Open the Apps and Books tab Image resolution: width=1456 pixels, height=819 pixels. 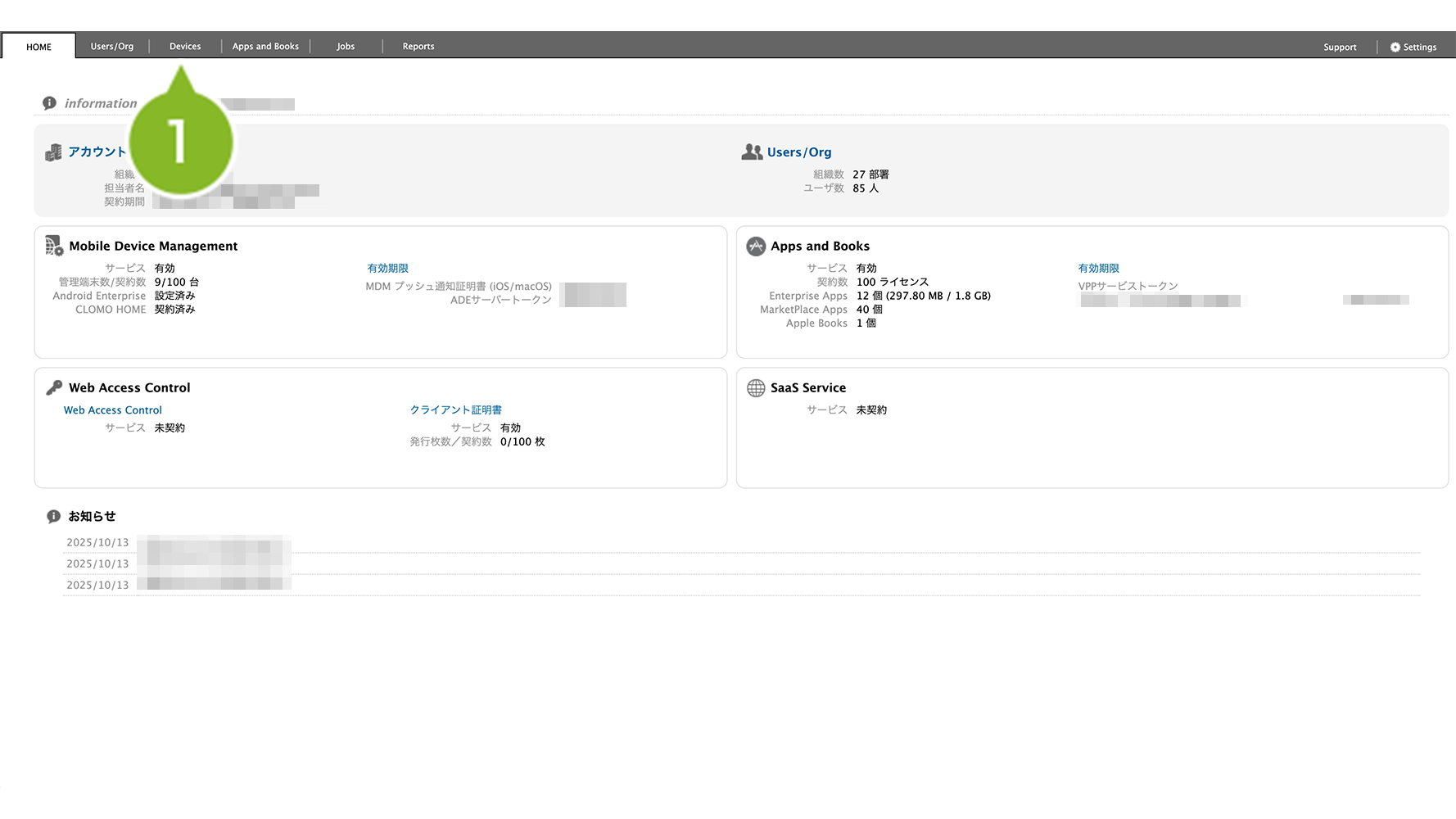(265, 47)
